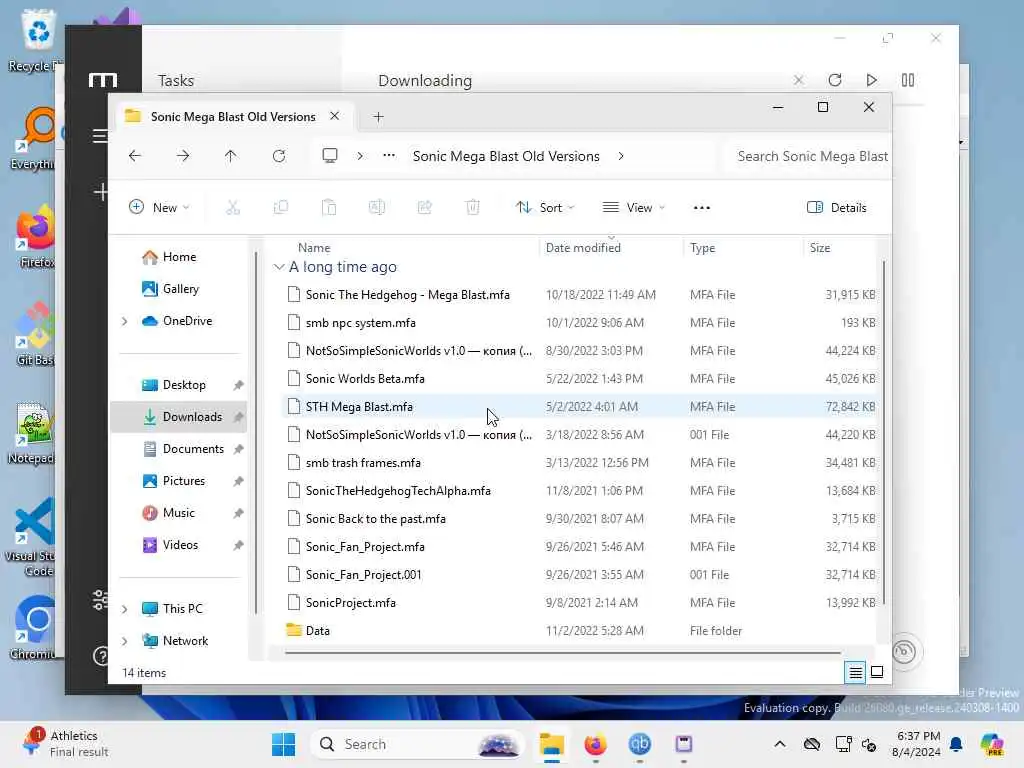Toggle the Details pane
Image resolution: width=1024 pixels, height=768 pixels.
pos(837,208)
